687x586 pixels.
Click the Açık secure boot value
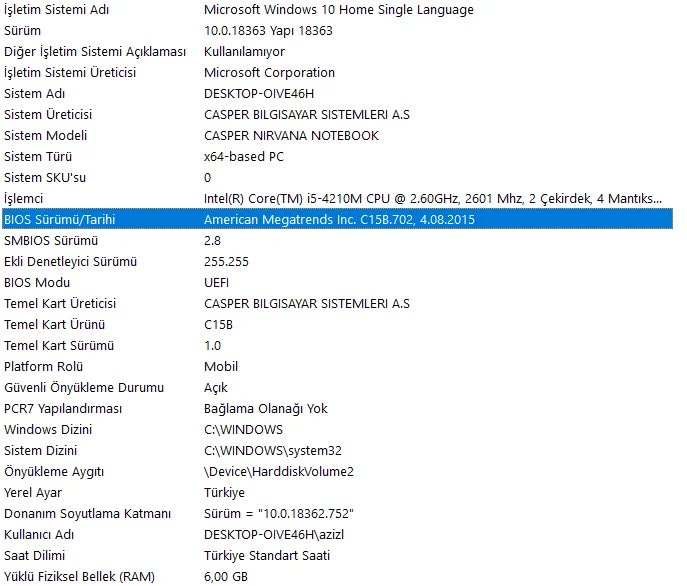[216, 388]
